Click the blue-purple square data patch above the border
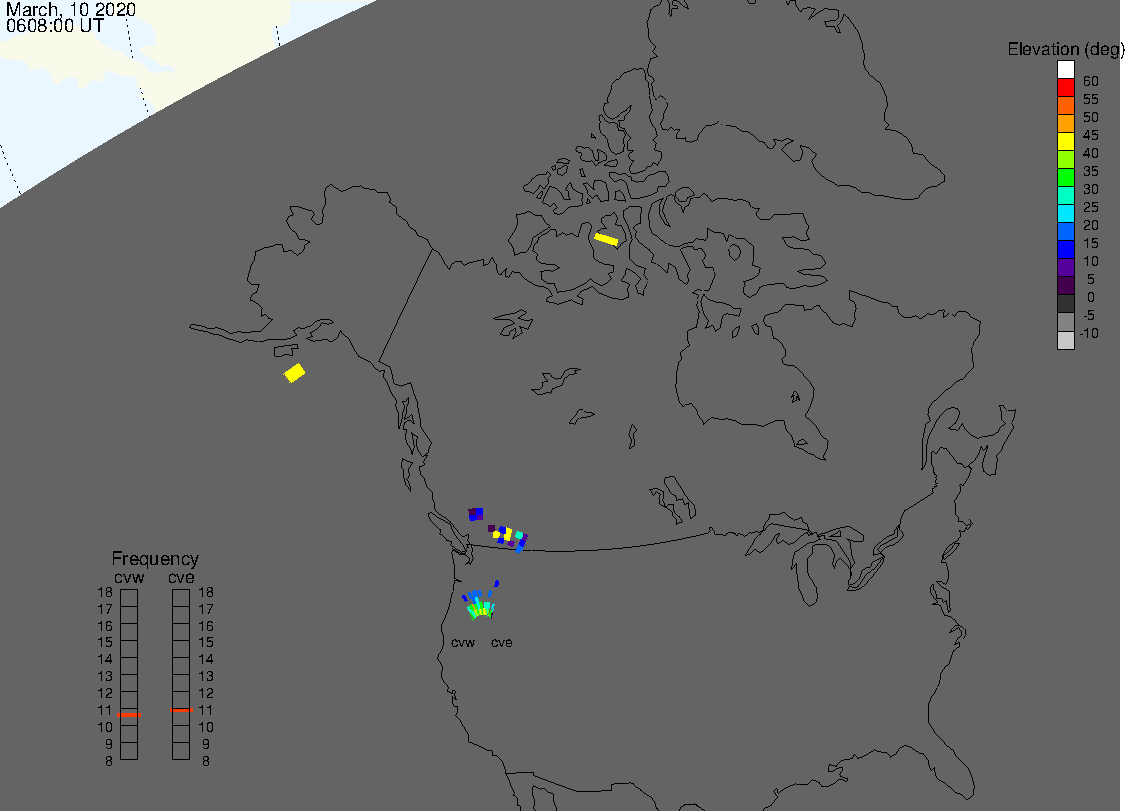The width and height of the screenshot is (1125, 811). click(476, 514)
